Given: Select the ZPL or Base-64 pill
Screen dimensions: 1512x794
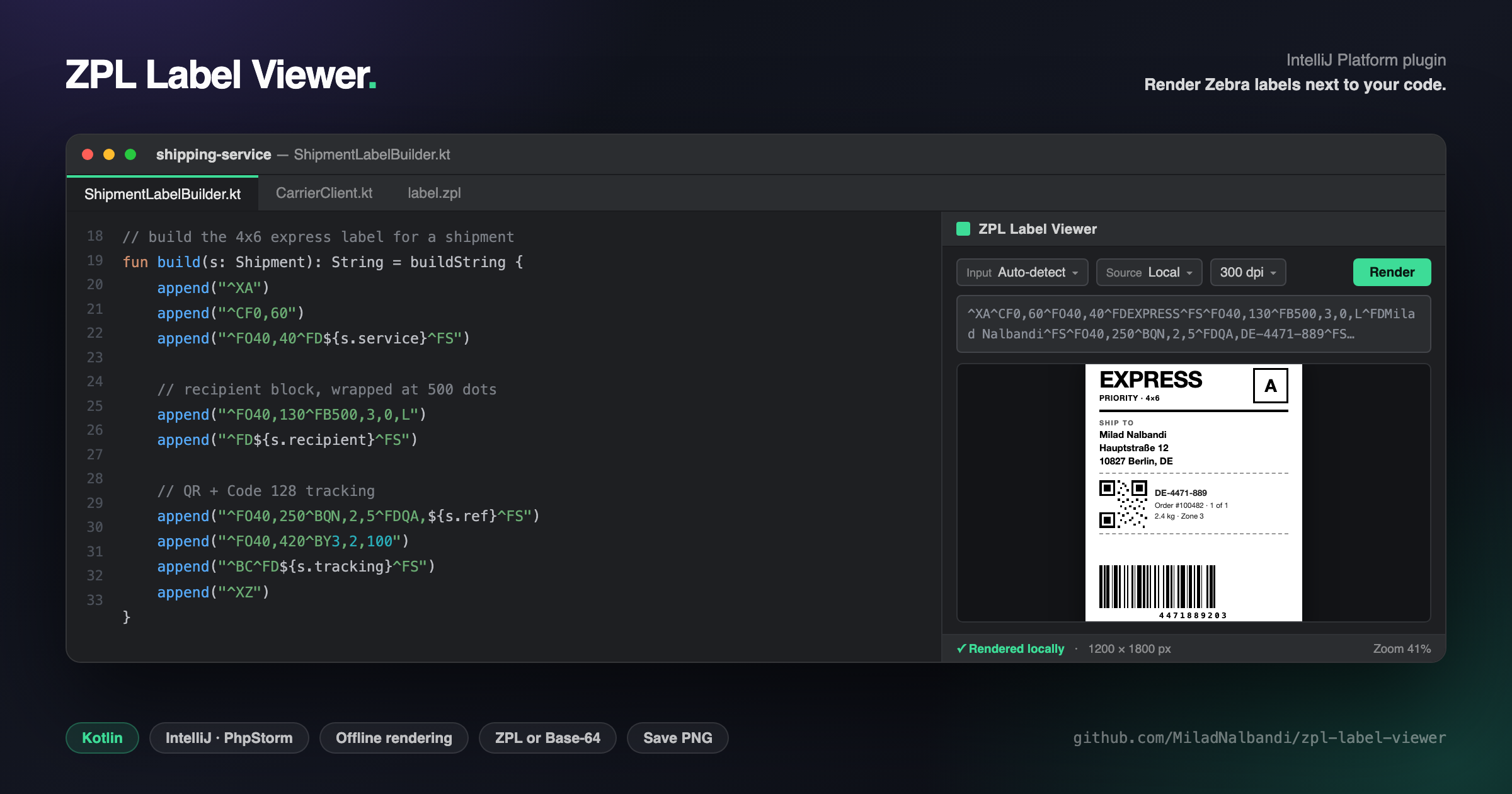Looking at the screenshot, I should [x=547, y=738].
